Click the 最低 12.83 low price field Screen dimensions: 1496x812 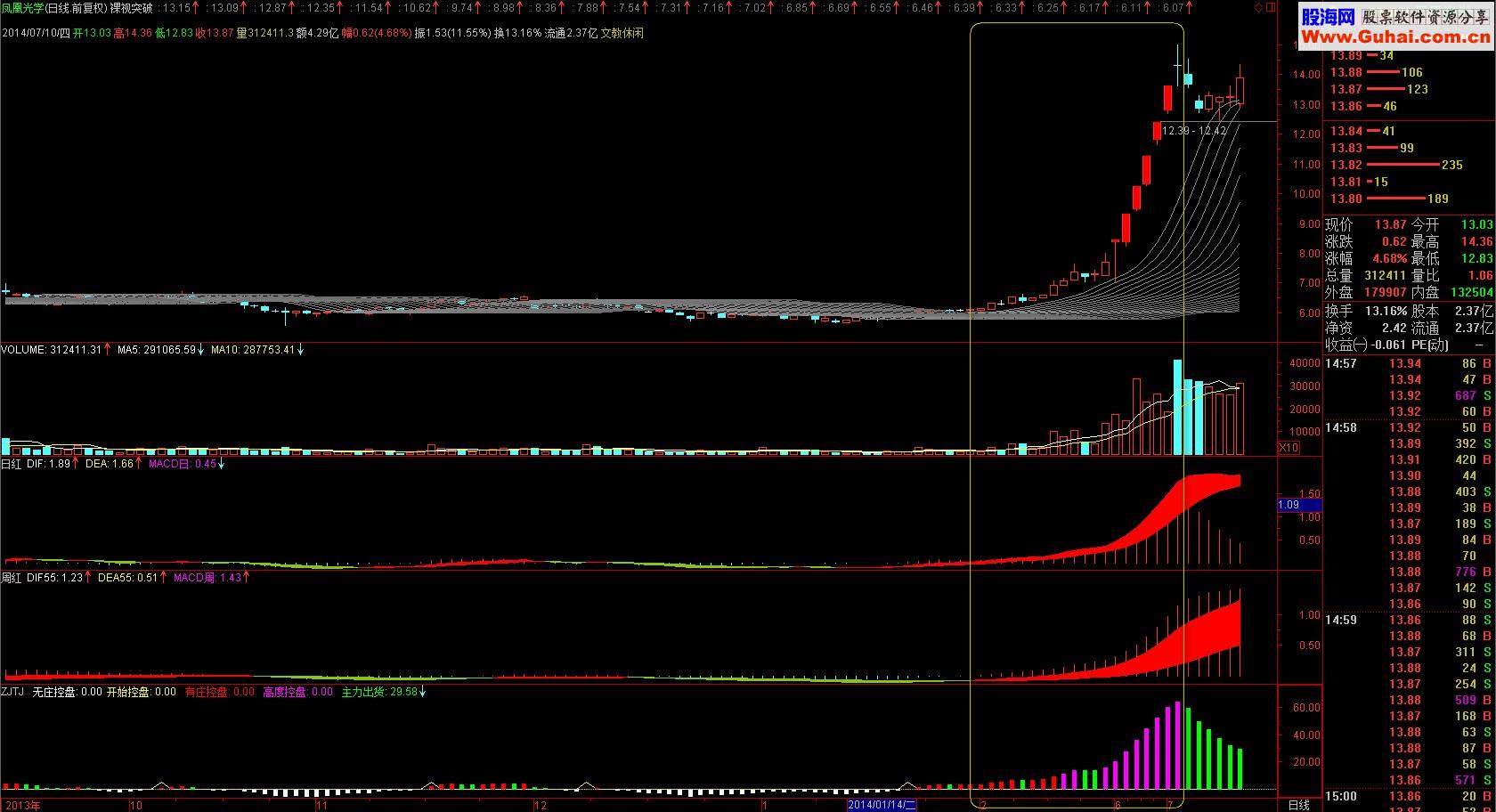tap(1452, 258)
